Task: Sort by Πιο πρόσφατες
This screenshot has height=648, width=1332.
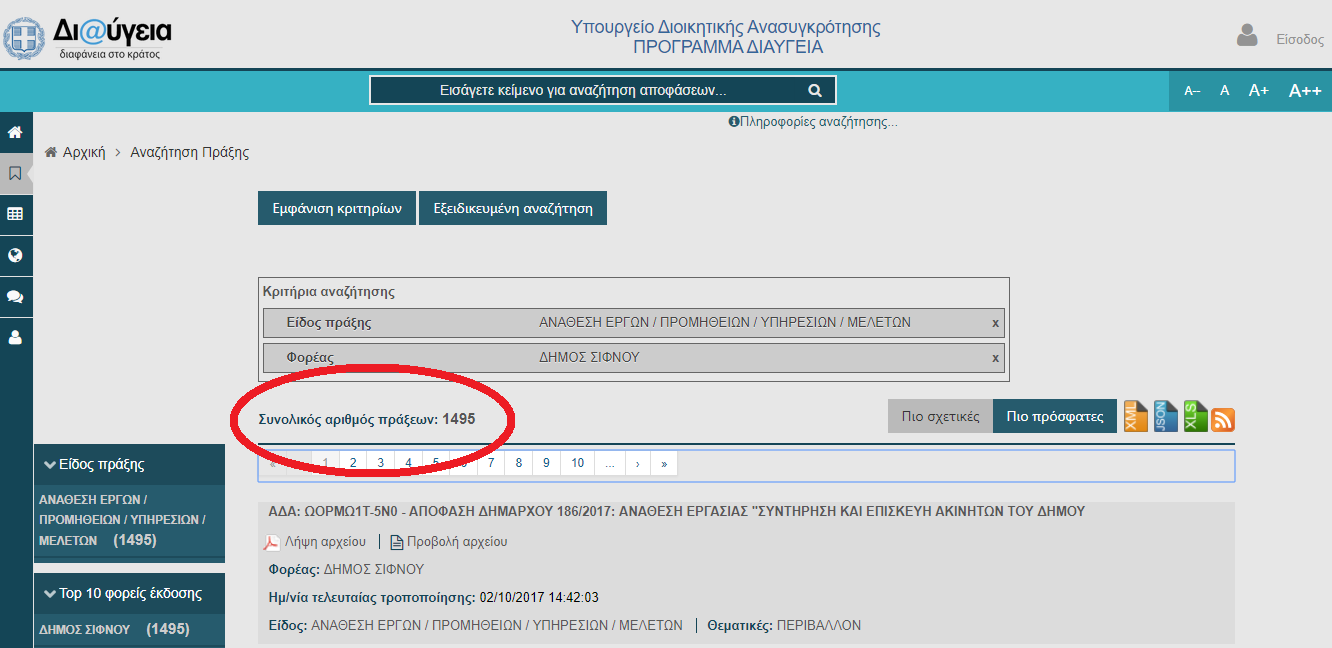Action: click(1054, 417)
